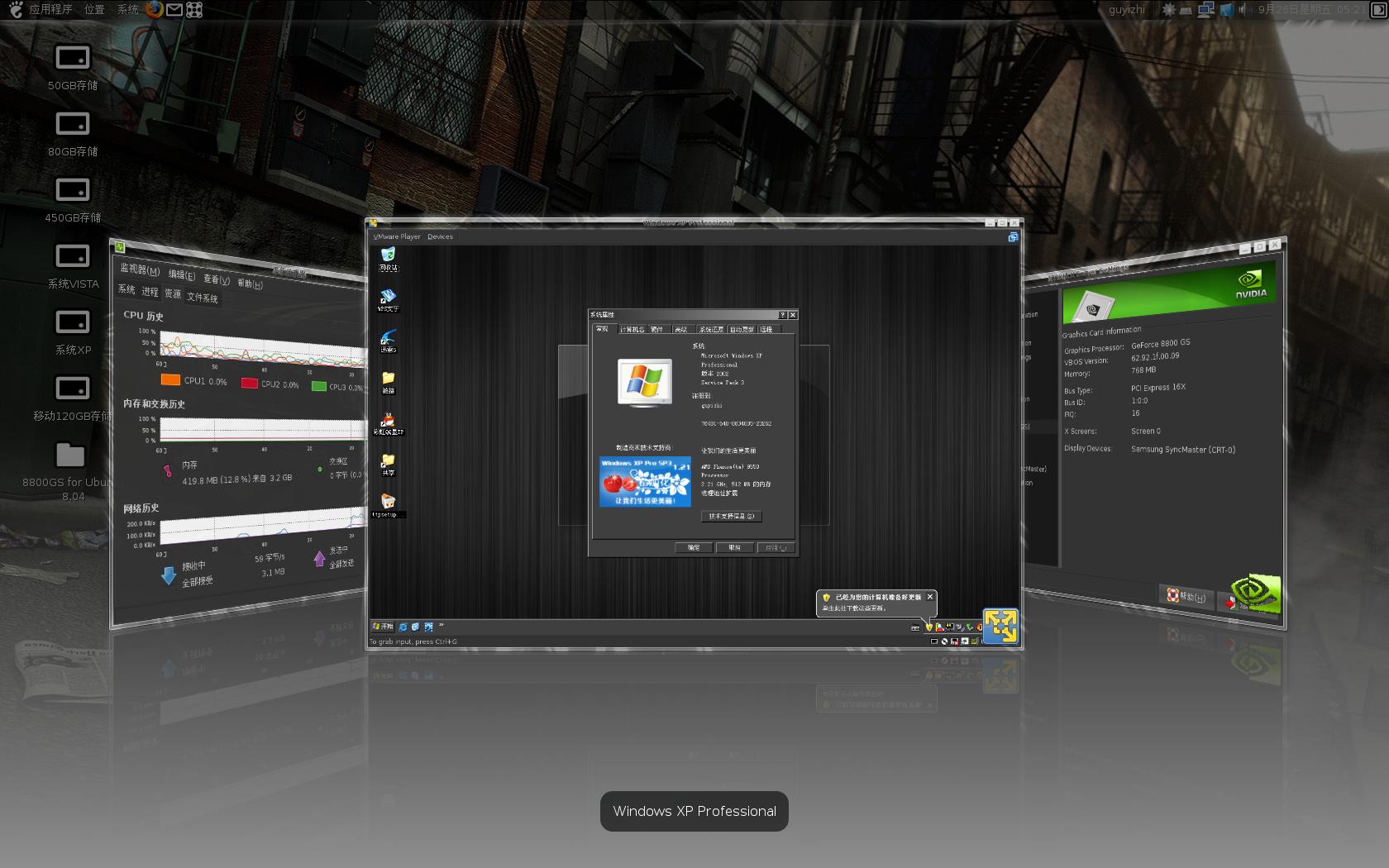
Task: Open the 位置 menu in top panel
Action: tap(94, 9)
